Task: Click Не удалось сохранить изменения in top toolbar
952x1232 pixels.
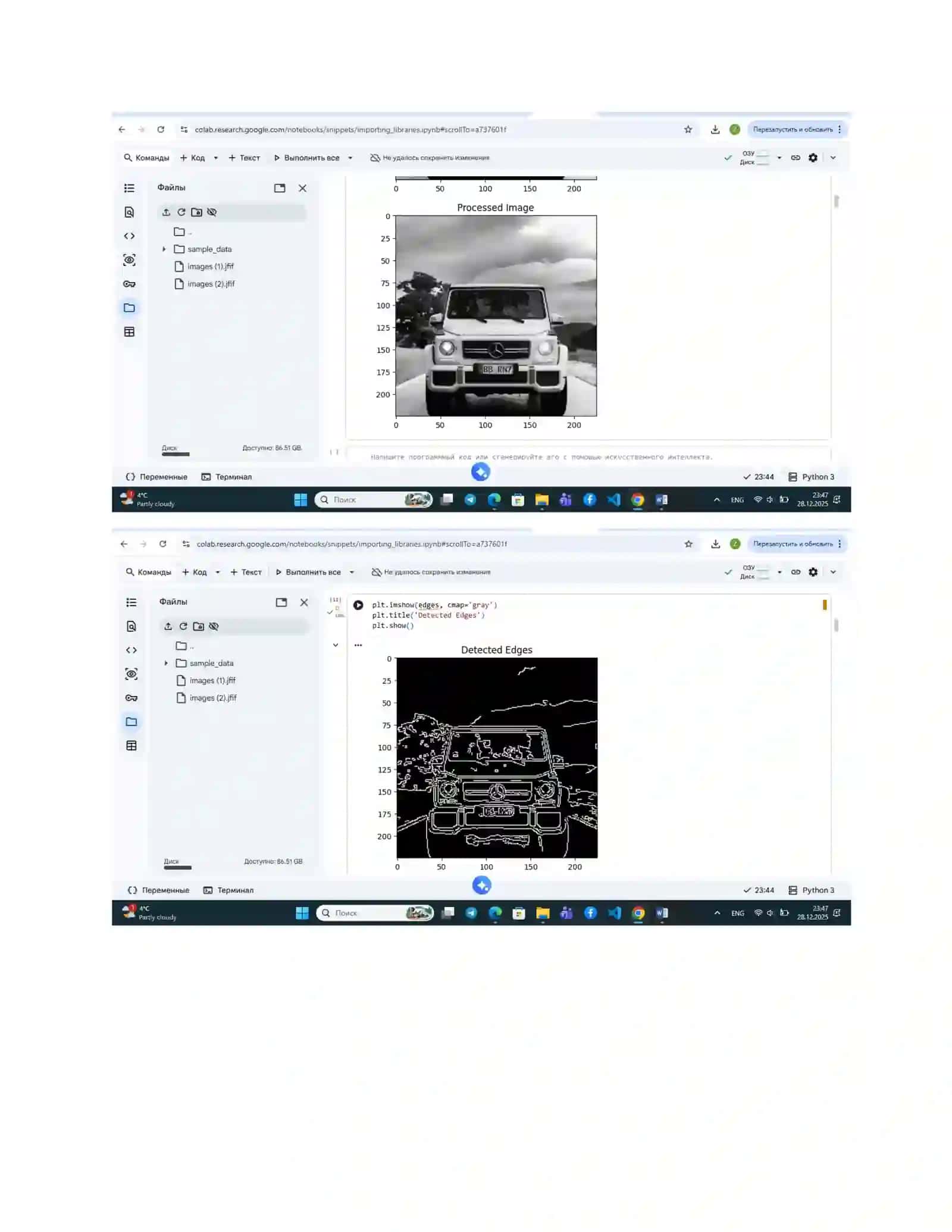Action: click(430, 158)
